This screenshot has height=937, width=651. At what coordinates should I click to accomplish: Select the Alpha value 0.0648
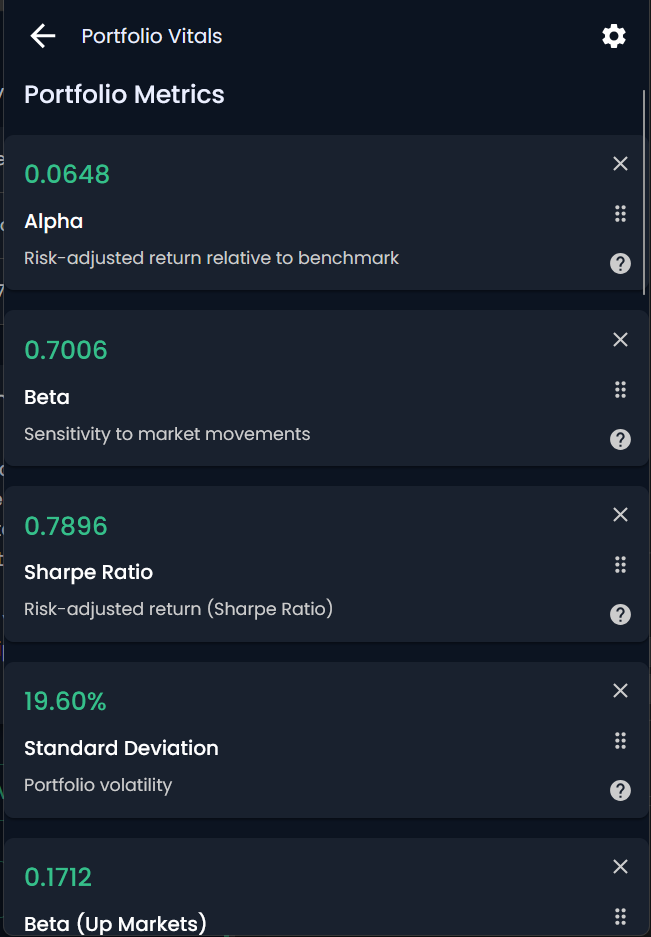pyautogui.click(x=67, y=174)
